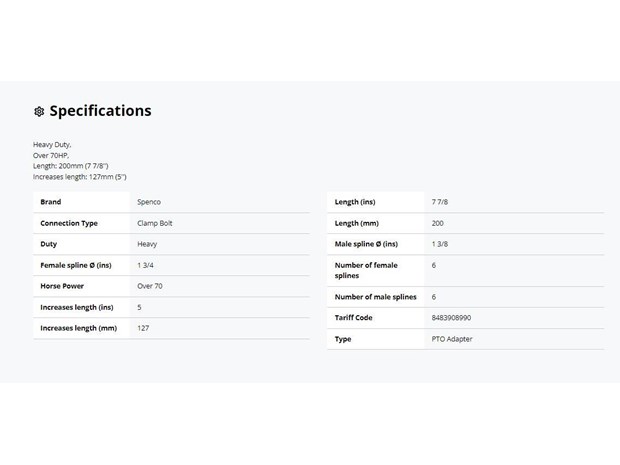Select the Clamp Bolt value

155,223
